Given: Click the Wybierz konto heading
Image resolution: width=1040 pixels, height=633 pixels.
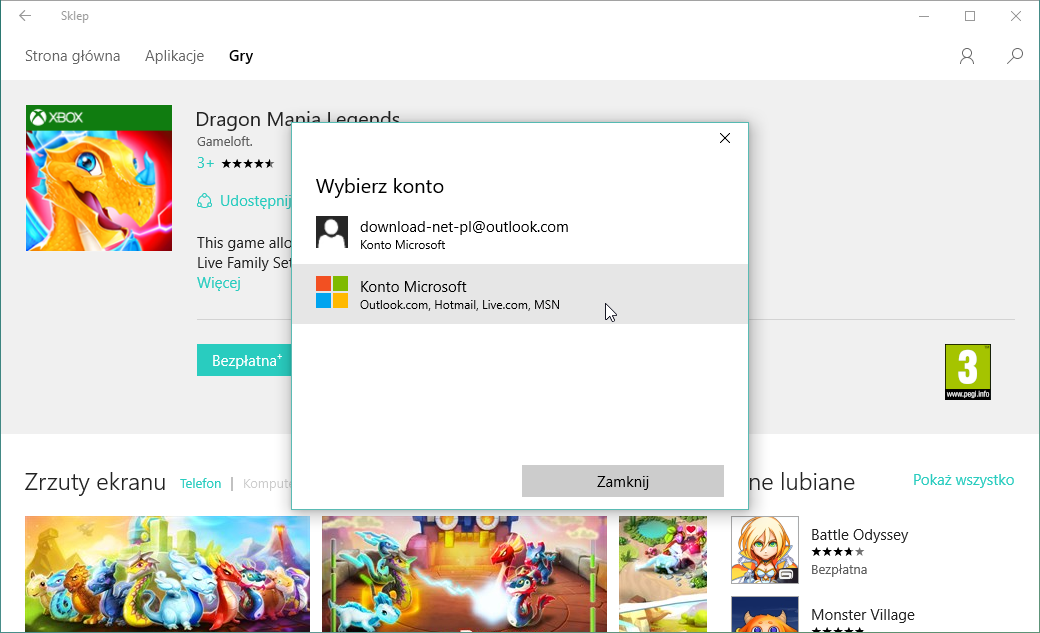Looking at the screenshot, I should tap(379, 186).
